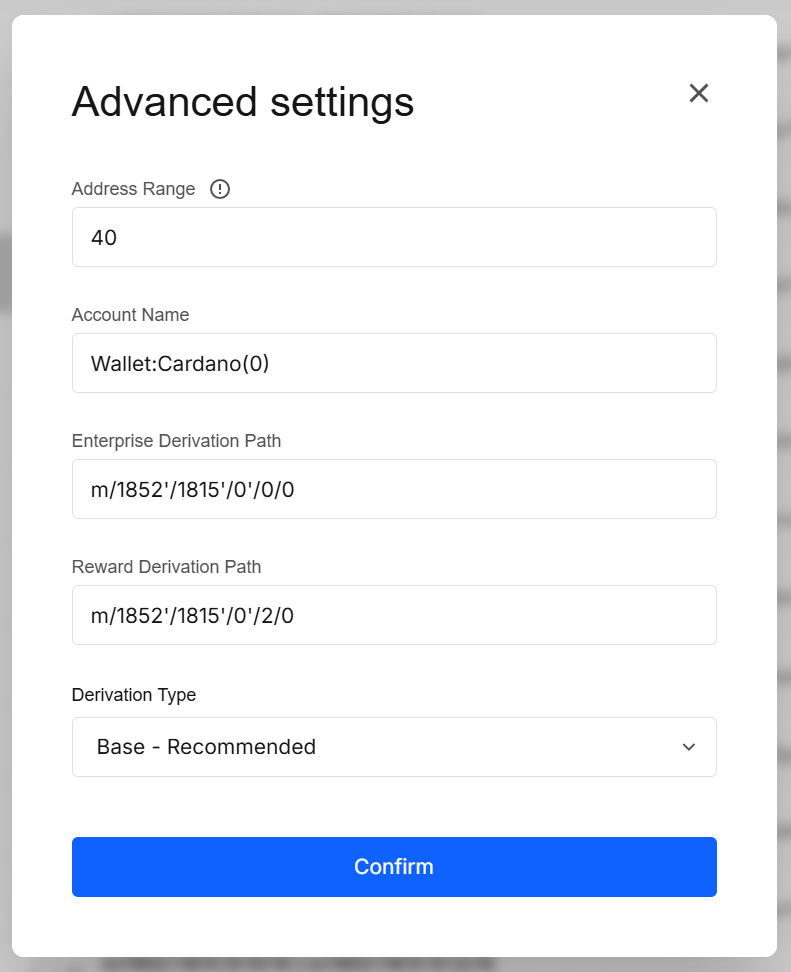Click the Account Name label text
This screenshot has height=972, width=791.
coord(130,314)
